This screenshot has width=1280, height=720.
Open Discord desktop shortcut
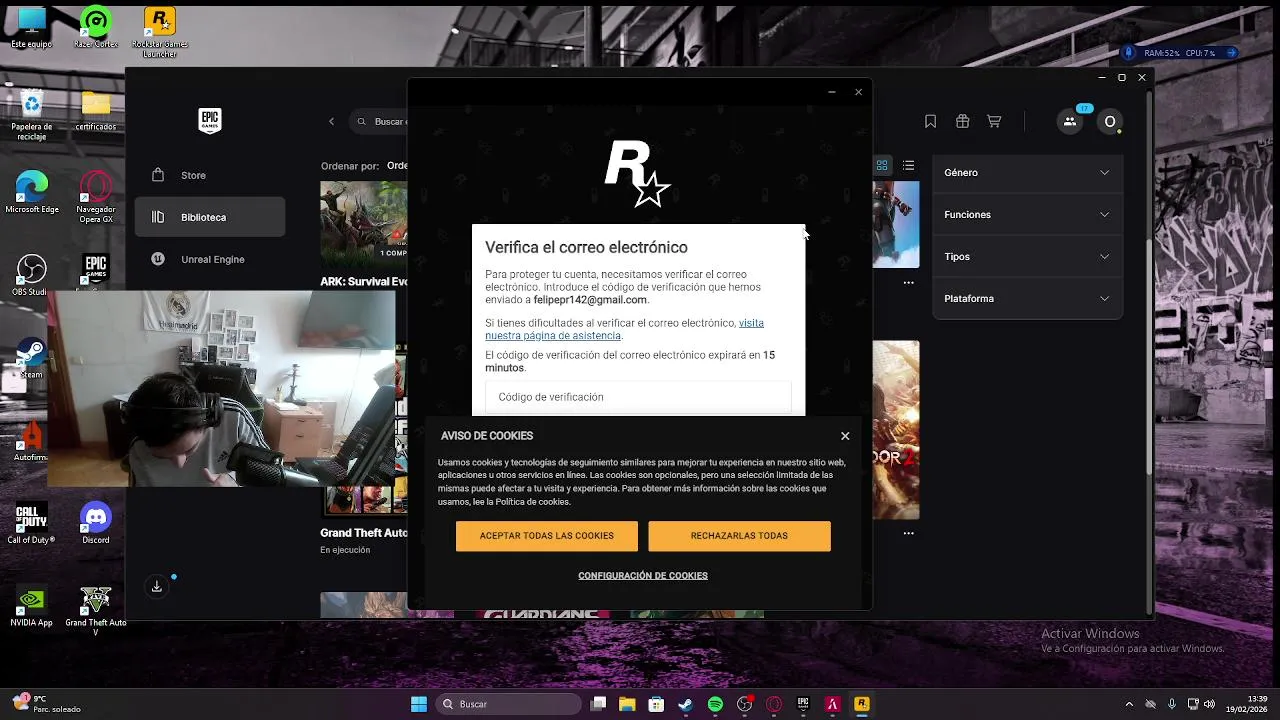click(x=96, y=523)
